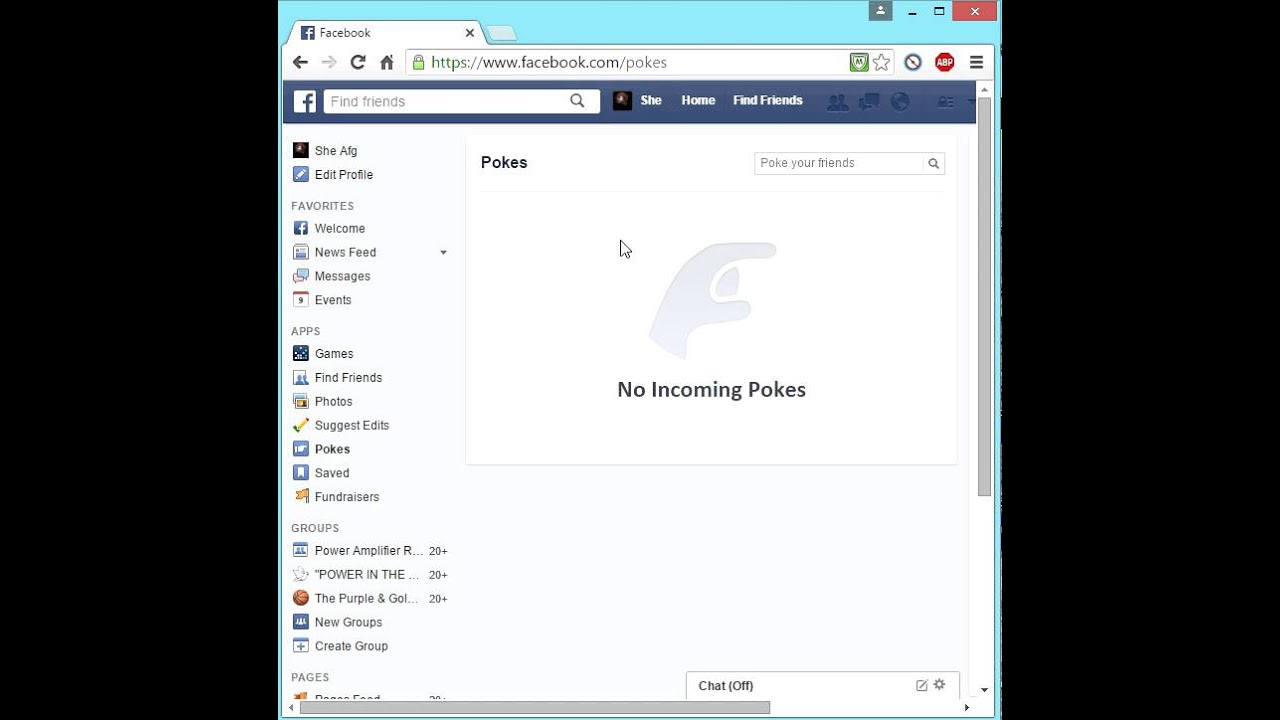
Task: Click the secure padlock icon in address bar
Action: click(x=419, y=62)
